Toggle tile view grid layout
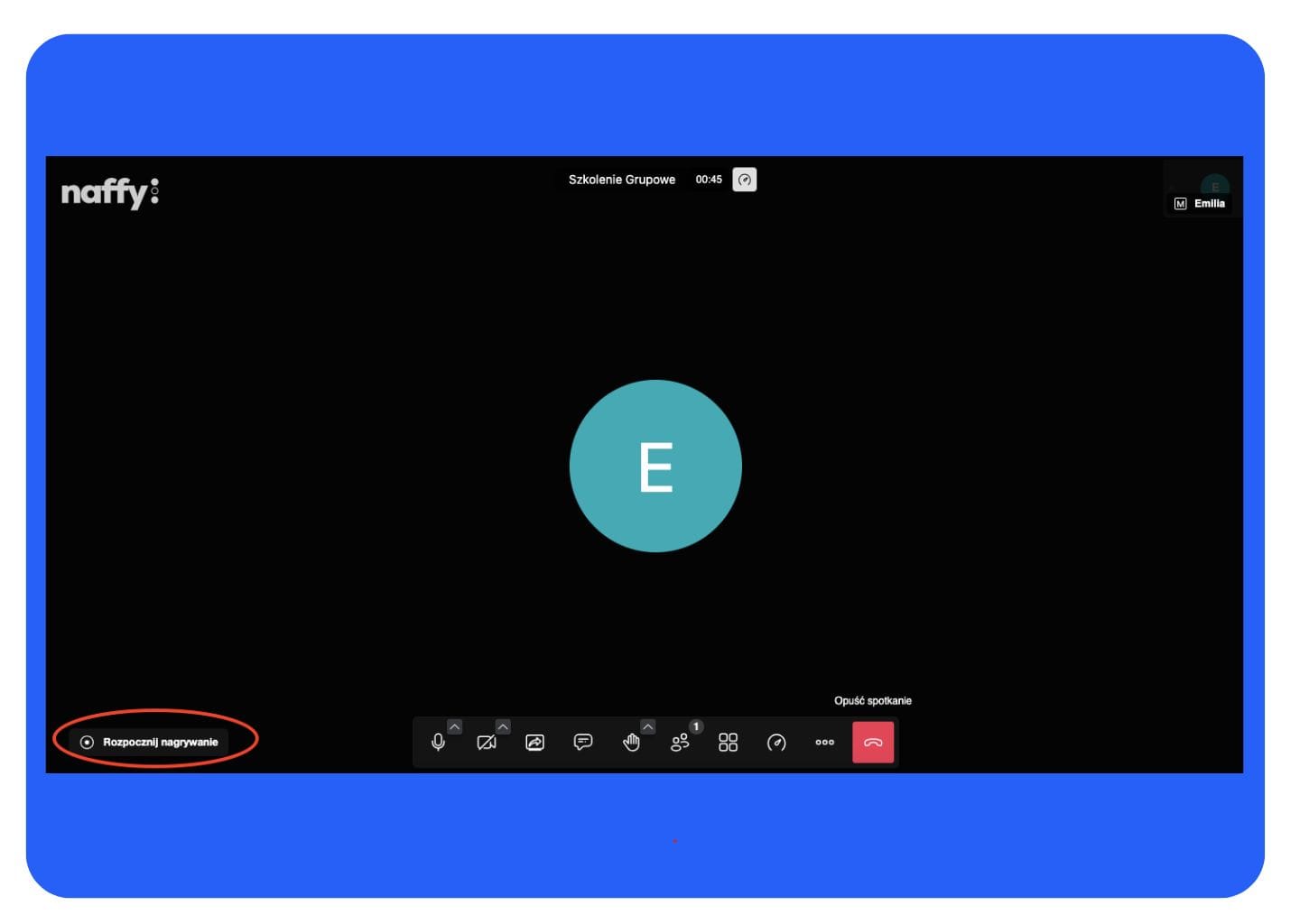Viewport: 1300px width, 924px height. (x=728, y=743)
